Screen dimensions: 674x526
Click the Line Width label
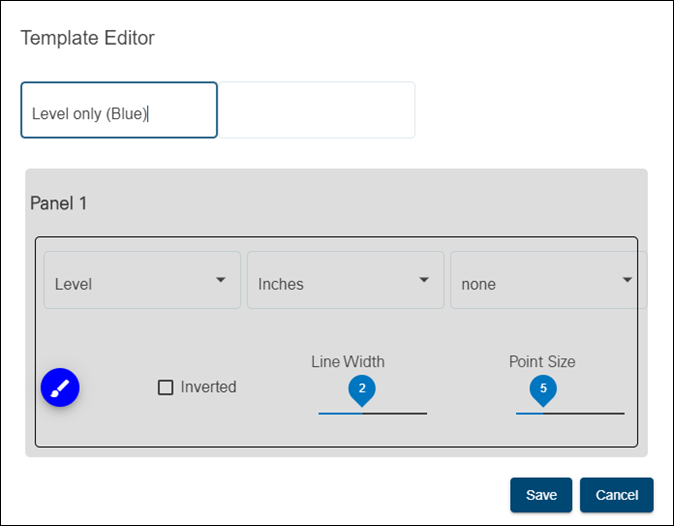[x=348, y=361]
